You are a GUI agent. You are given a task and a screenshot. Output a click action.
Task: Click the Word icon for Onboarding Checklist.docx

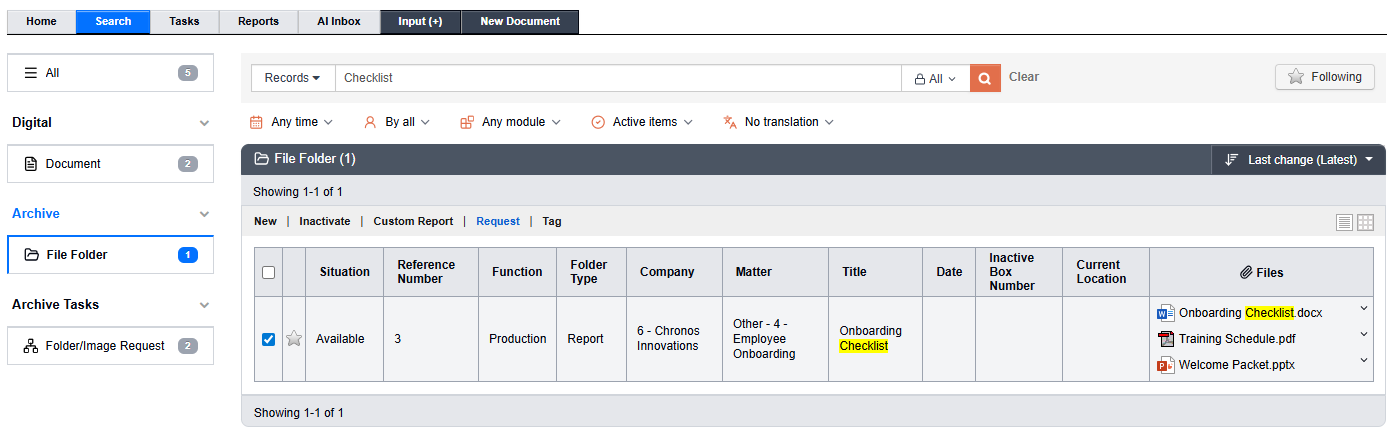tap(1165, 313)
